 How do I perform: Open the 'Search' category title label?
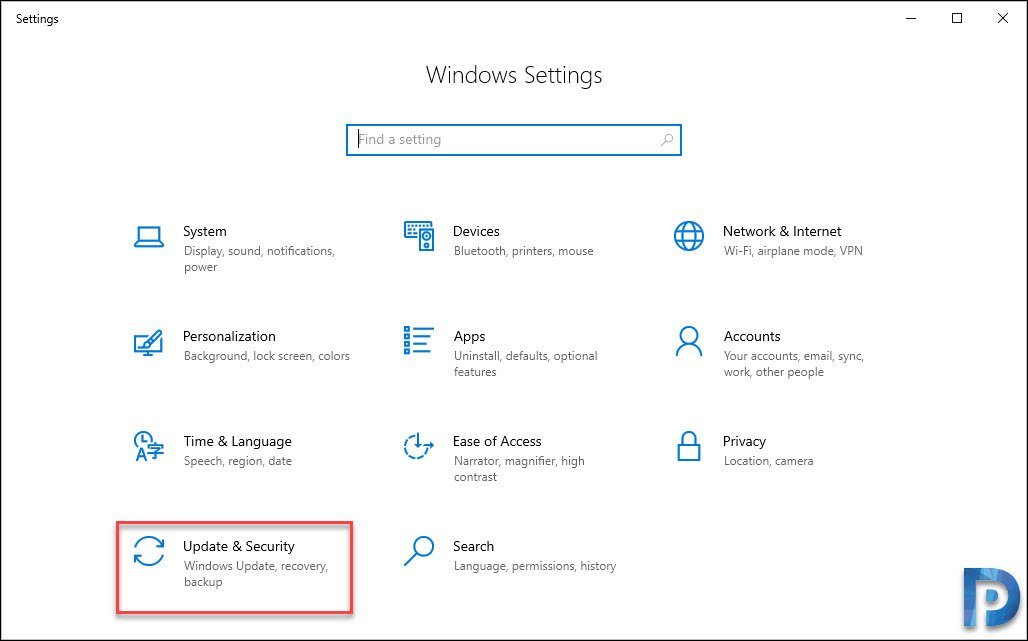tap(473, 547)
